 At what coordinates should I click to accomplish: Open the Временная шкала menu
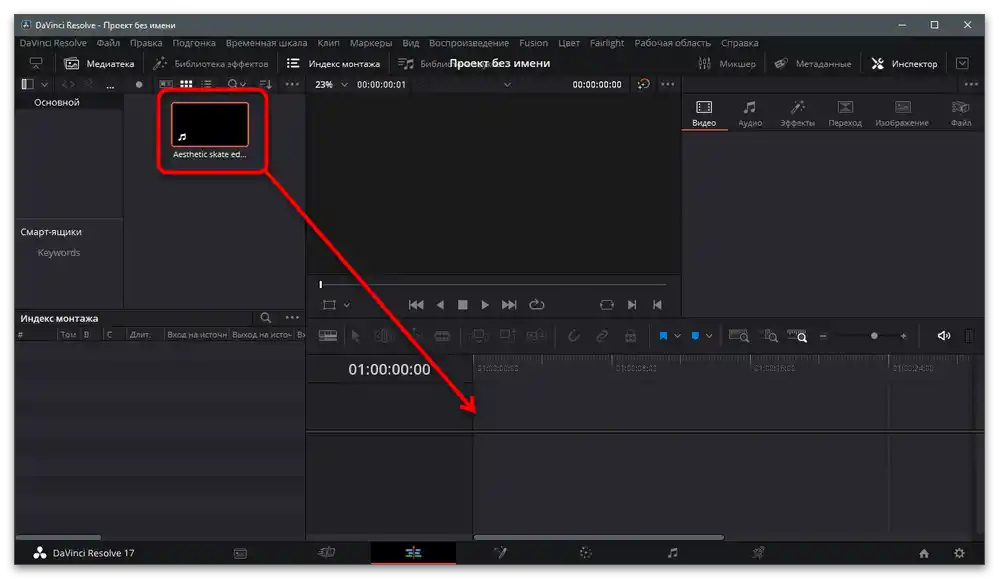pyautogui.click(x=266, y=43)
